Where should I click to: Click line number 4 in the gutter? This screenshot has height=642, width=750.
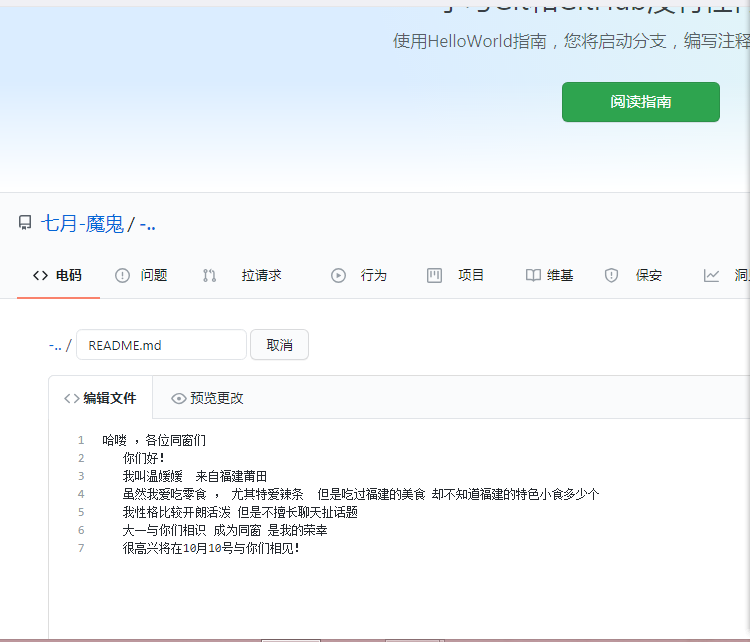[x=81, y=494]
